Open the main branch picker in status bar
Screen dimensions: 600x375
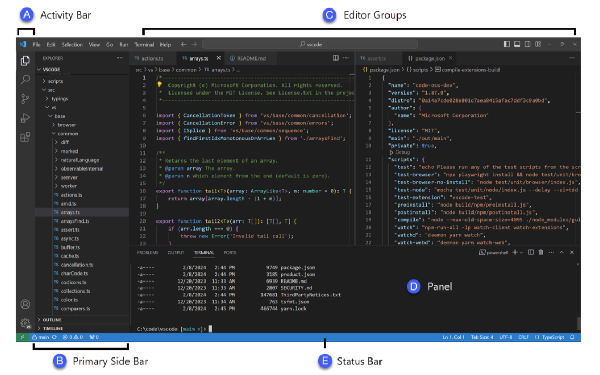click(41, 337)
